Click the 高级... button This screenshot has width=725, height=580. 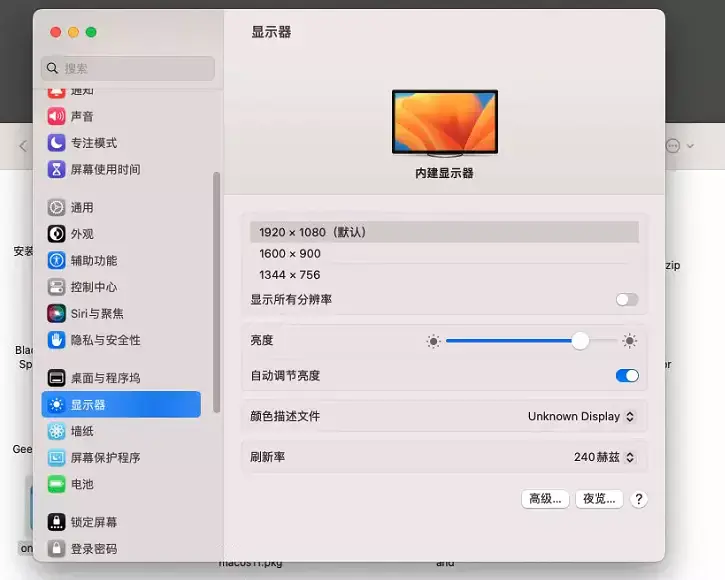(545, 499)
